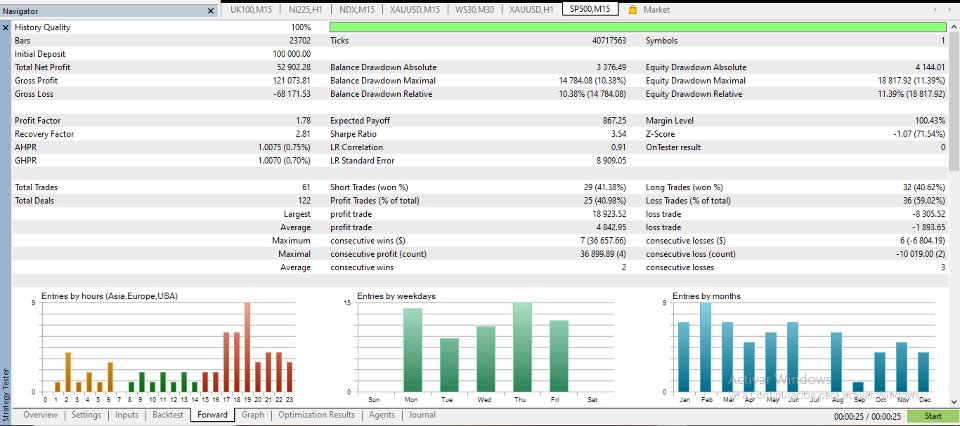
Task: Select the SP500,M15 chart tab
Action: tap(590, 9)
